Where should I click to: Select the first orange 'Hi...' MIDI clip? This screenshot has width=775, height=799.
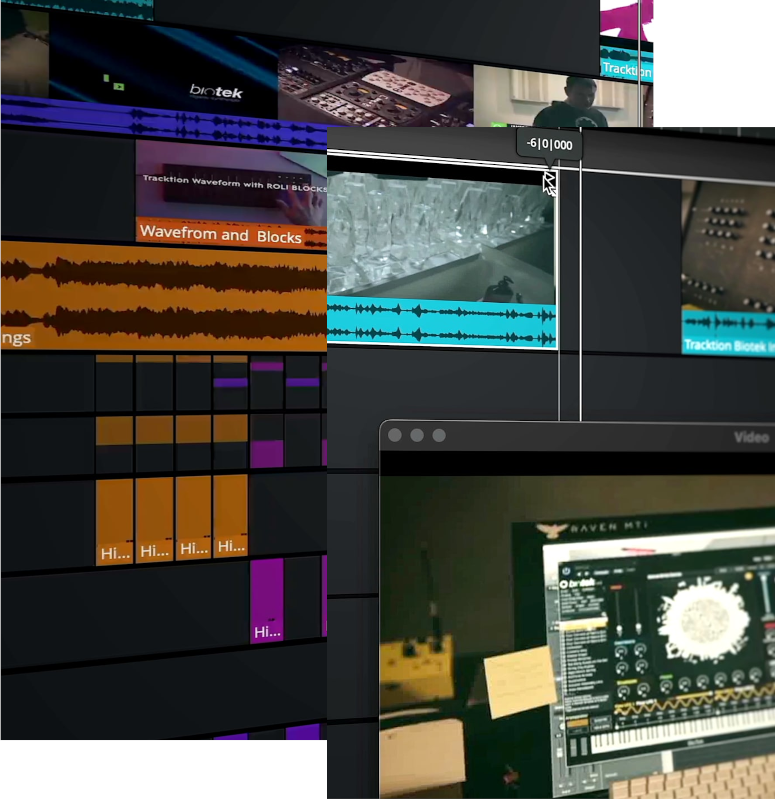[x=114, y=522]
